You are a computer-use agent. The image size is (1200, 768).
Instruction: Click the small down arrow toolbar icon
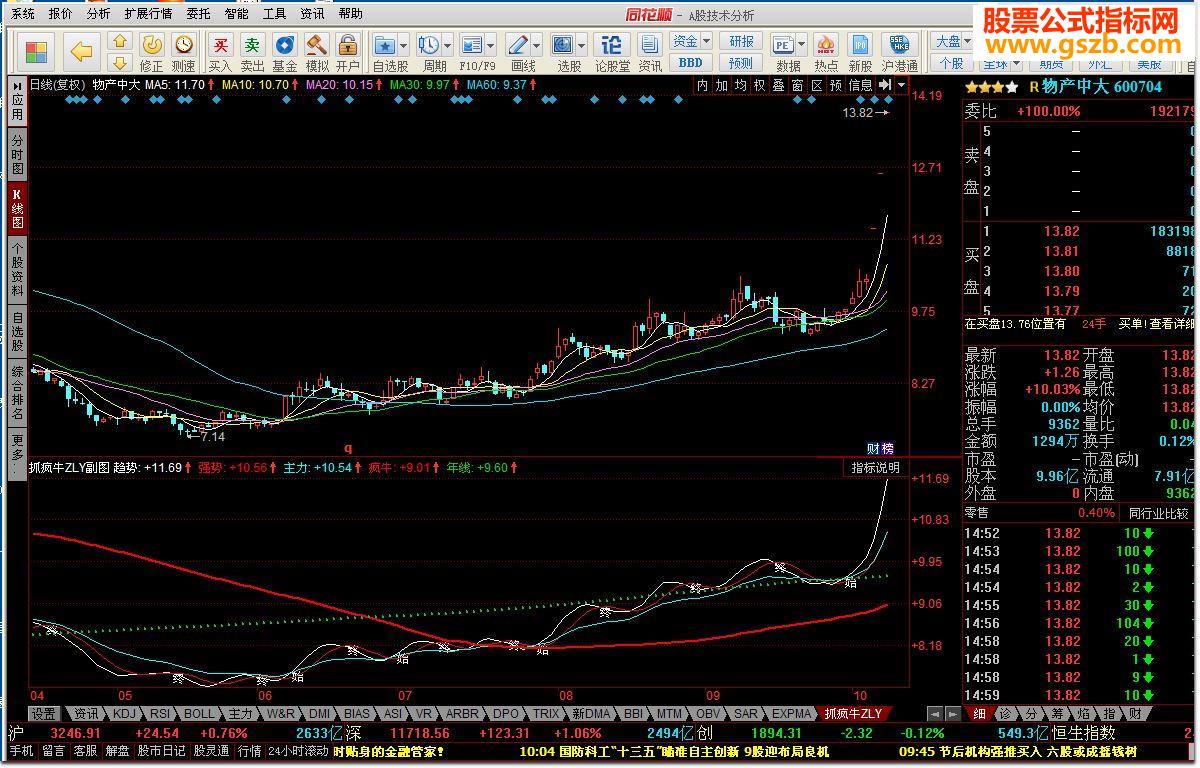(x=120, y=62)
